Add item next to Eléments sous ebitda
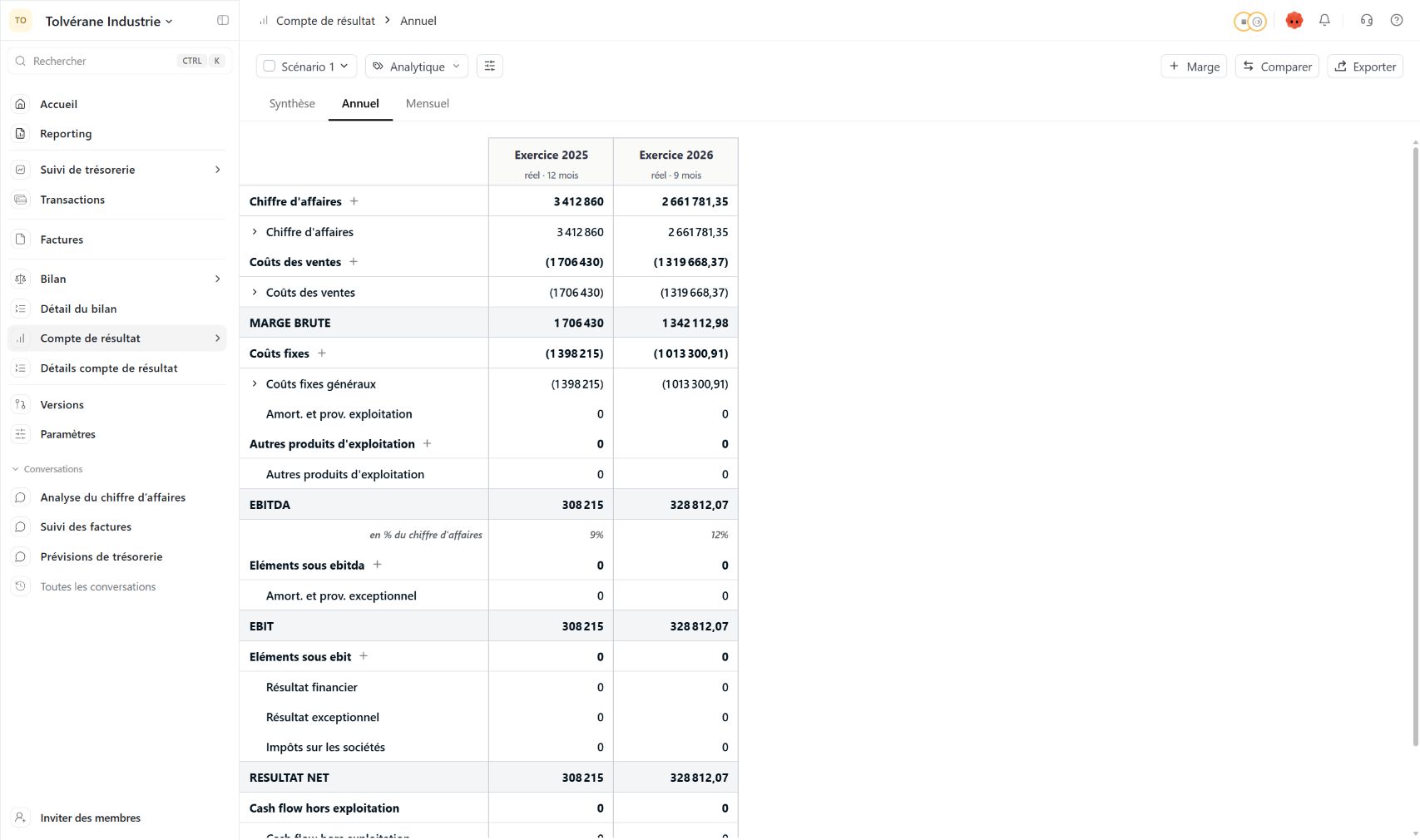The width and height of the screenshot is (1420, 840). 377,565
